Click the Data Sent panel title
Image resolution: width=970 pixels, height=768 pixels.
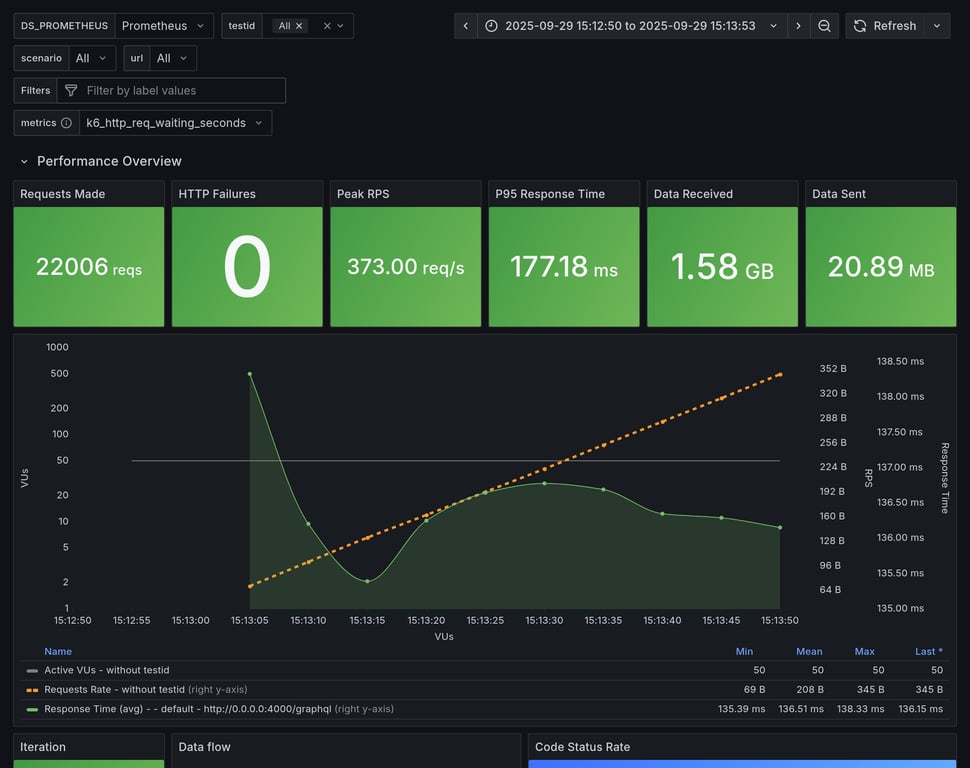pos(839,194)
